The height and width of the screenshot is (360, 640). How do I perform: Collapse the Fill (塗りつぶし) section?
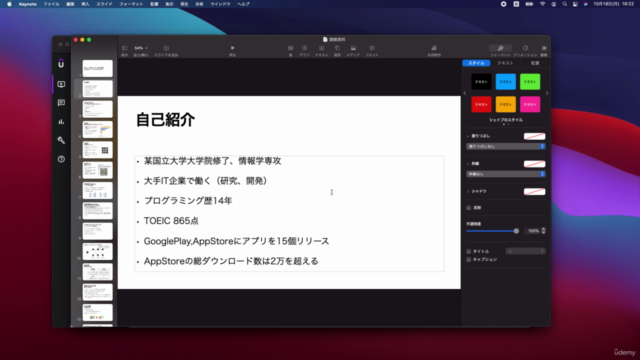click(468, 136)
